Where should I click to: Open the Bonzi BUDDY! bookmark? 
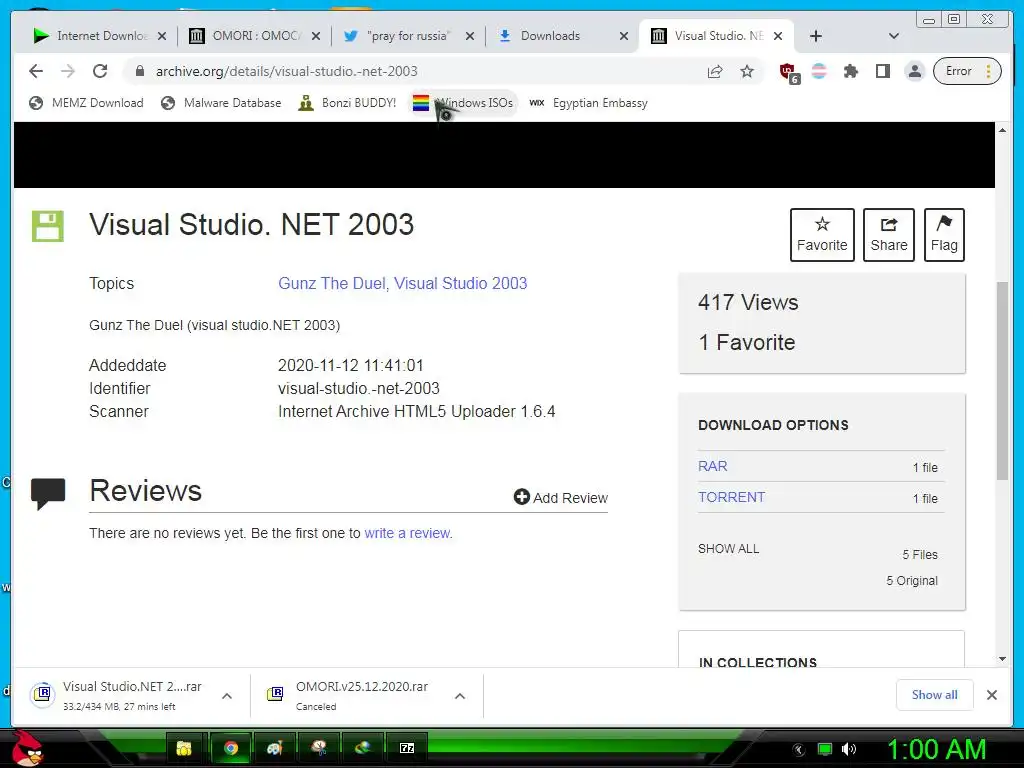[347, 103]
